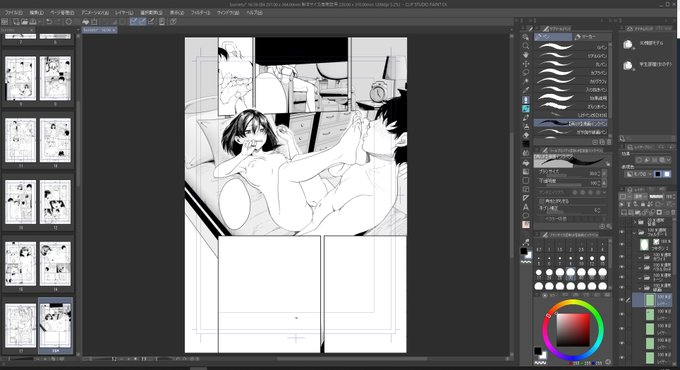Click magnifier icon at tool property panel bottom

[608, 226]
